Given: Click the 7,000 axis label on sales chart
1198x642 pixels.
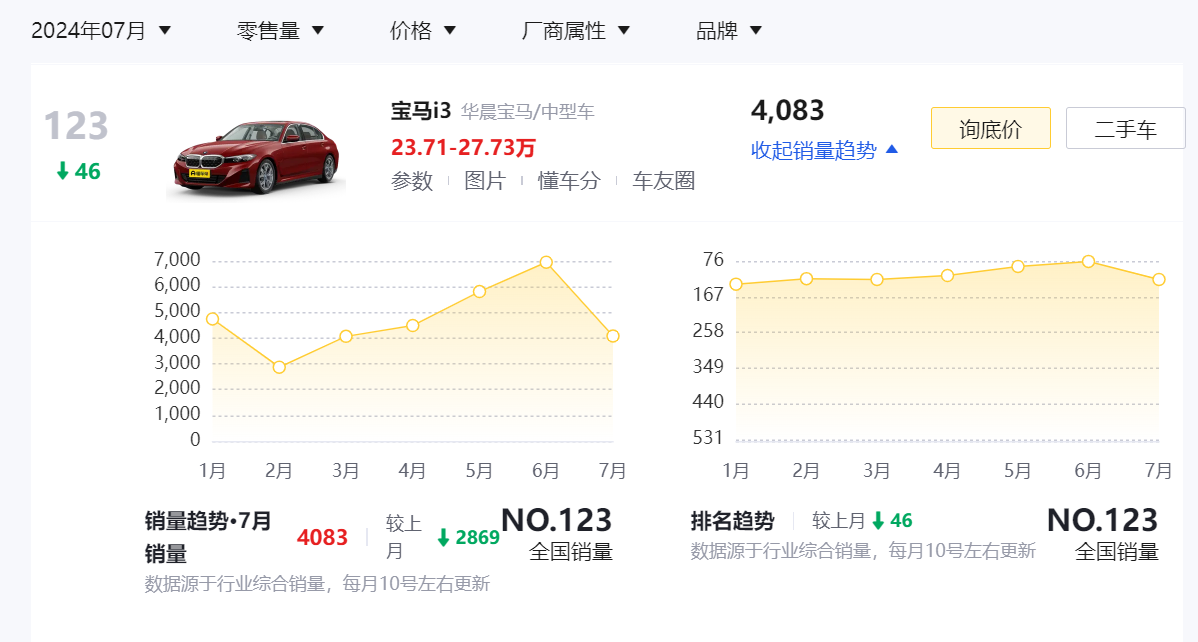Looking at the screenshot, I should 177,260.
